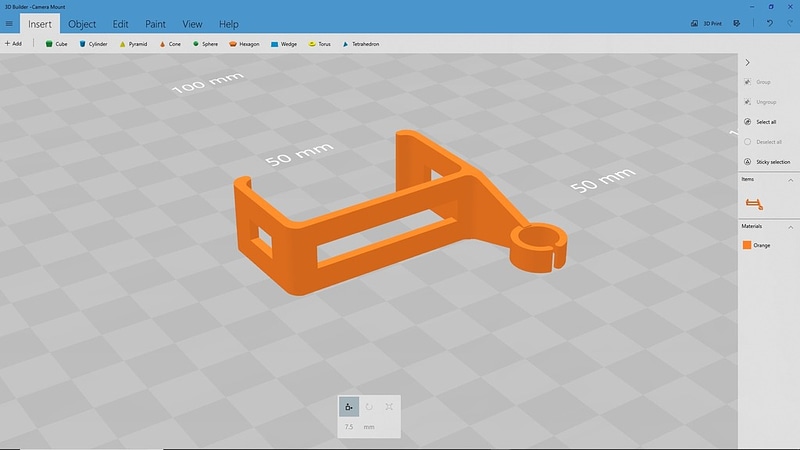Collapse the Materials section
Screen dimensions: 800x450
(790, 227)
